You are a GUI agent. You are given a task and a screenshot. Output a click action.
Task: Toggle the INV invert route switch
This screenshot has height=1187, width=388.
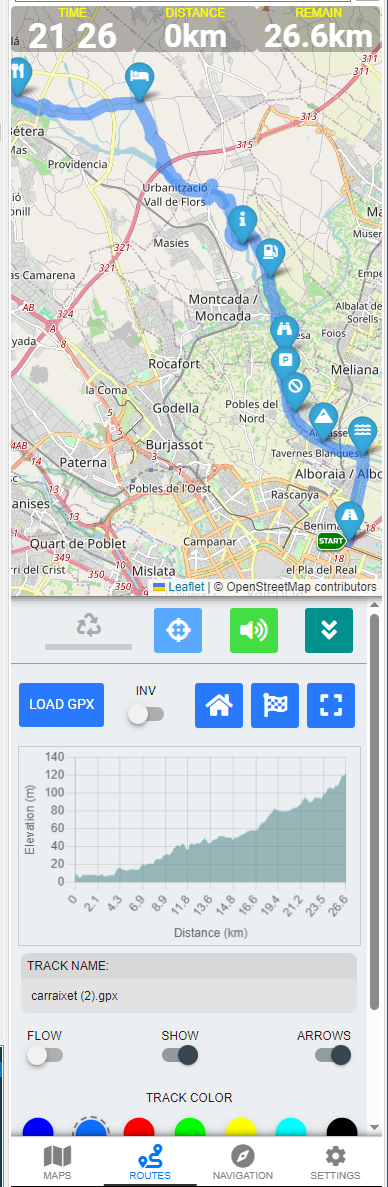[146, 714]
